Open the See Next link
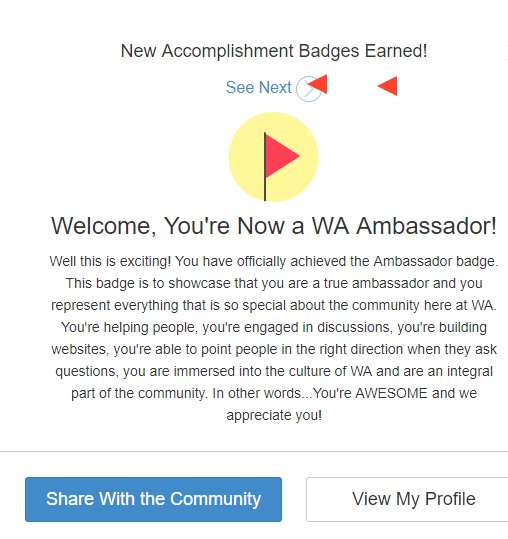 [258, 87]
